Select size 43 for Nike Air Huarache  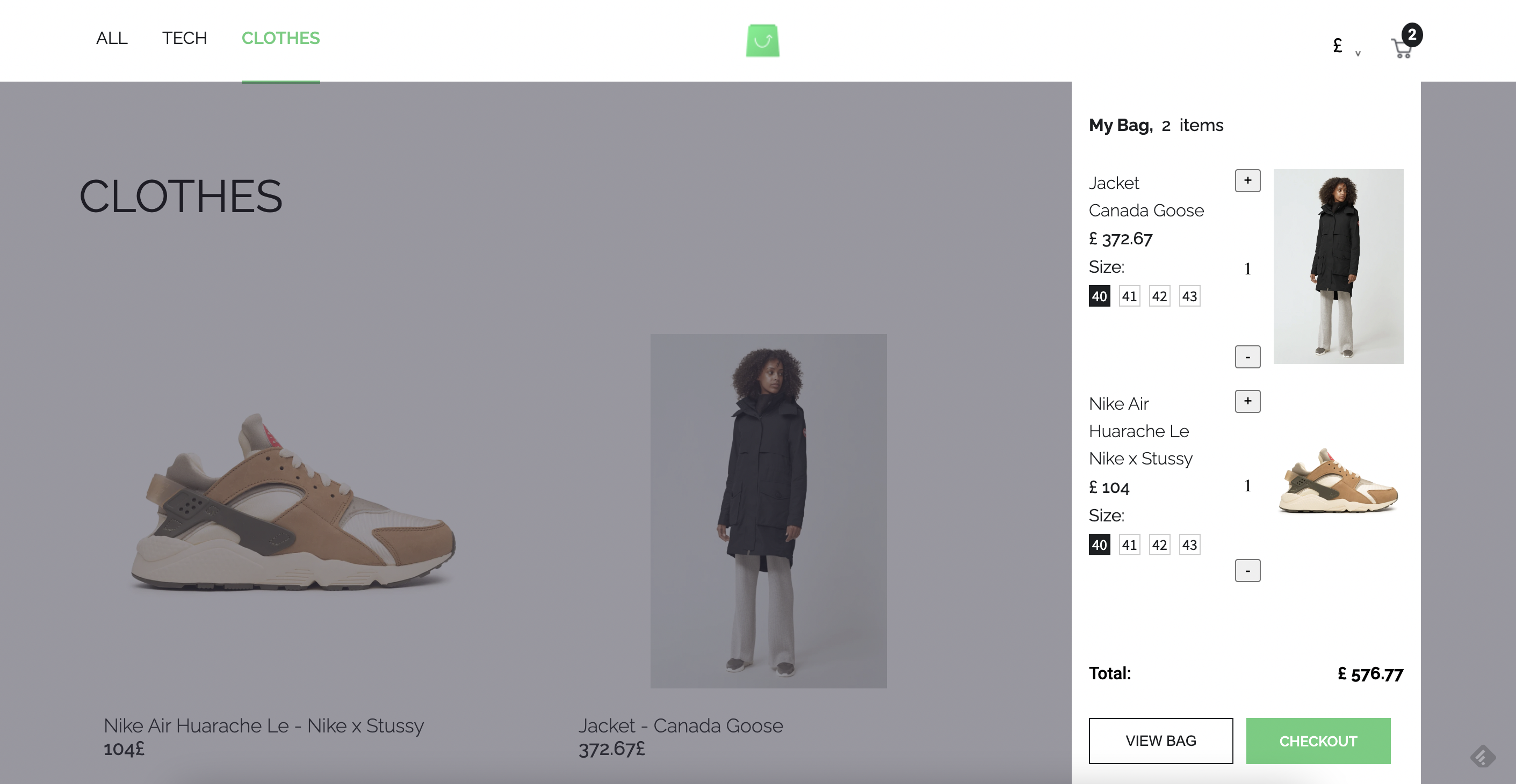pos(1189,545)
